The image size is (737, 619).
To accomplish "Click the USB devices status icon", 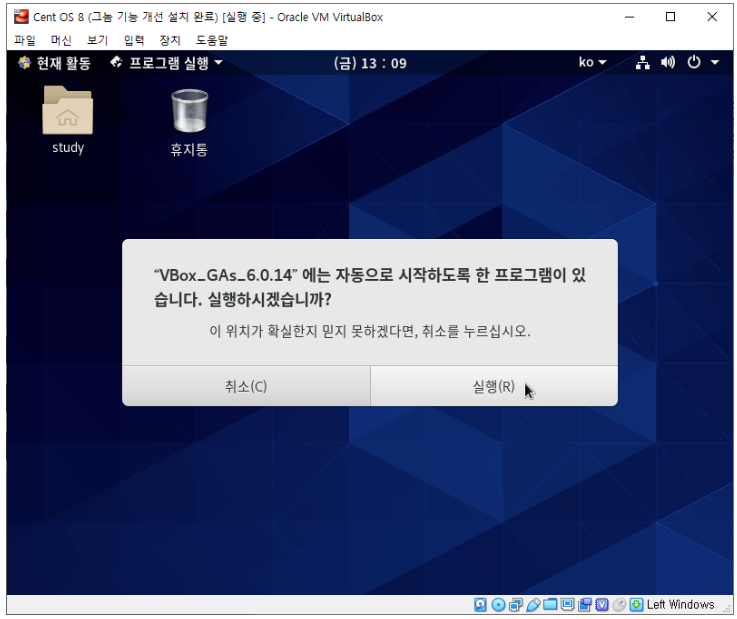I will [533, 604].
